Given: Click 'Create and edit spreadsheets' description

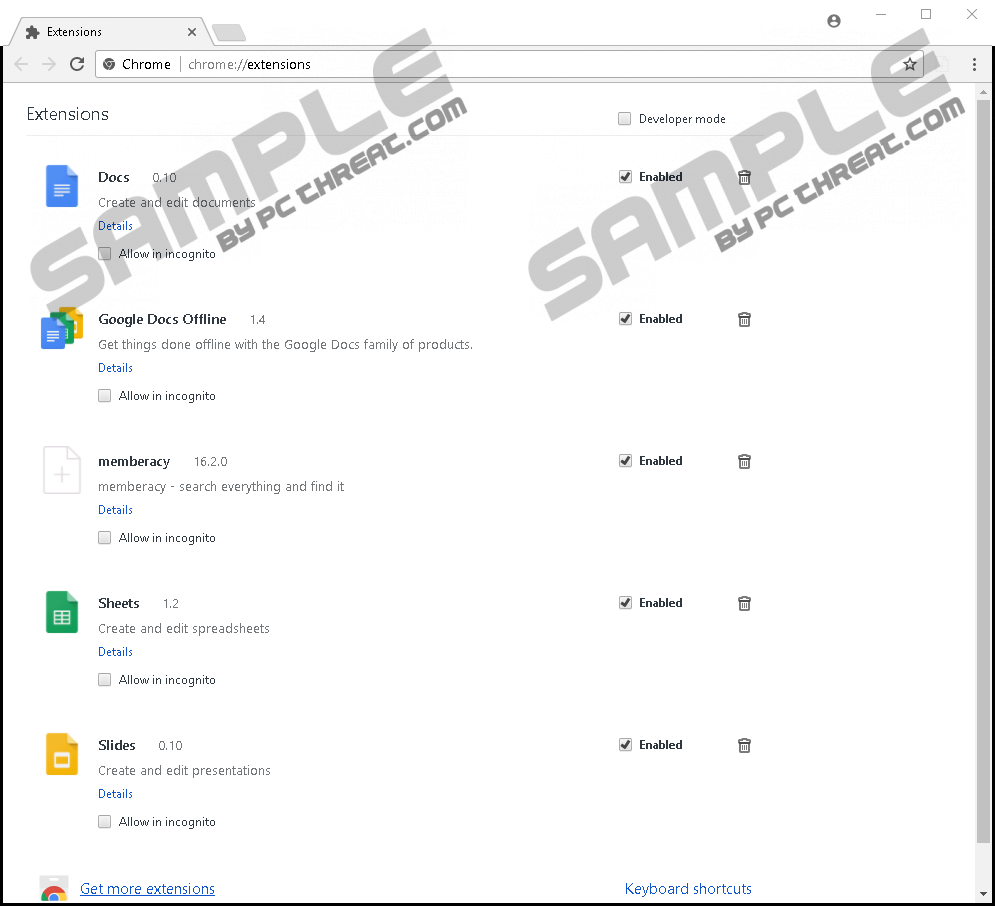Looking at the screenshot, I should [184, 629].
